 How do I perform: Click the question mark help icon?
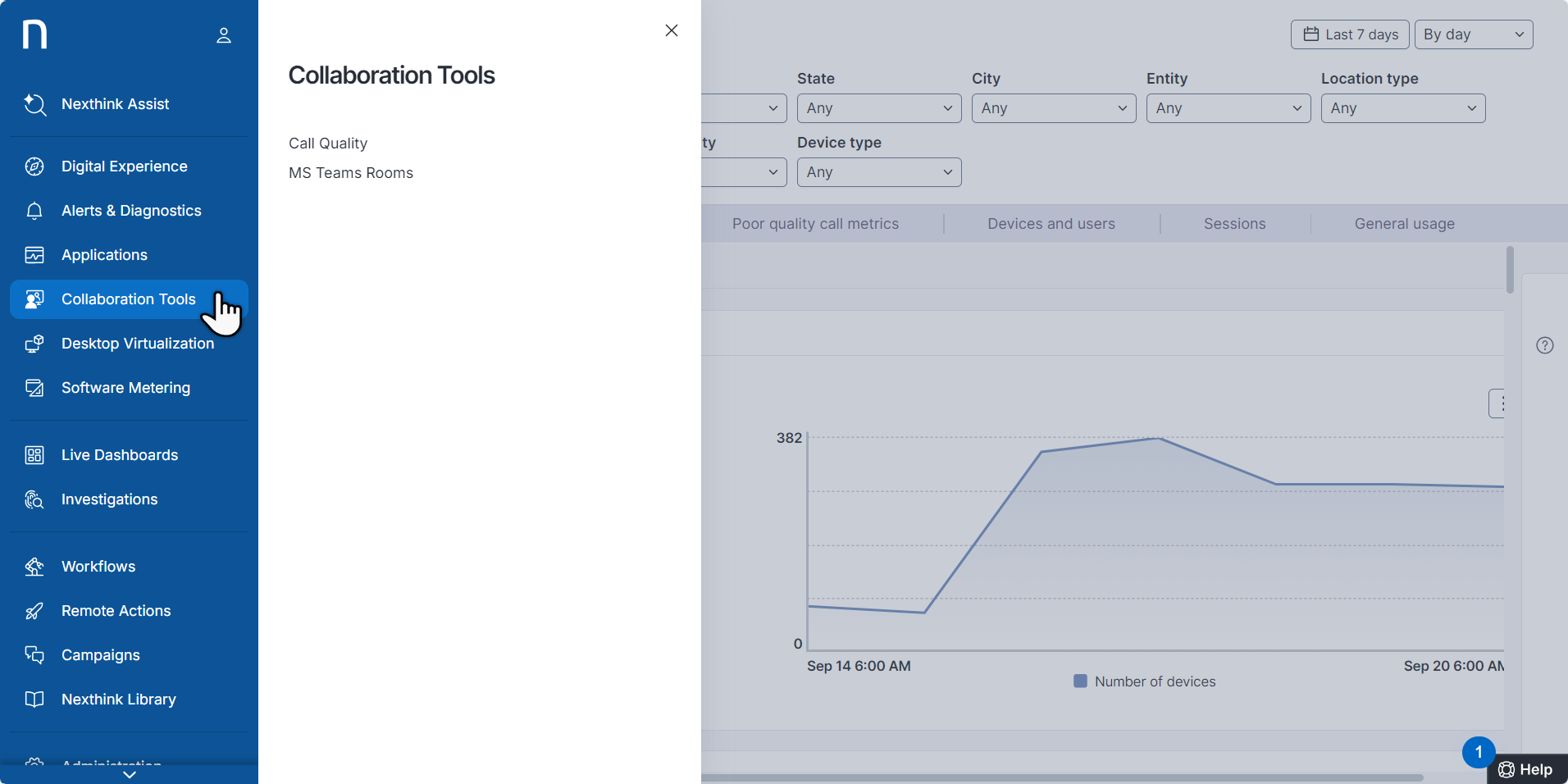coord(1544,345)
